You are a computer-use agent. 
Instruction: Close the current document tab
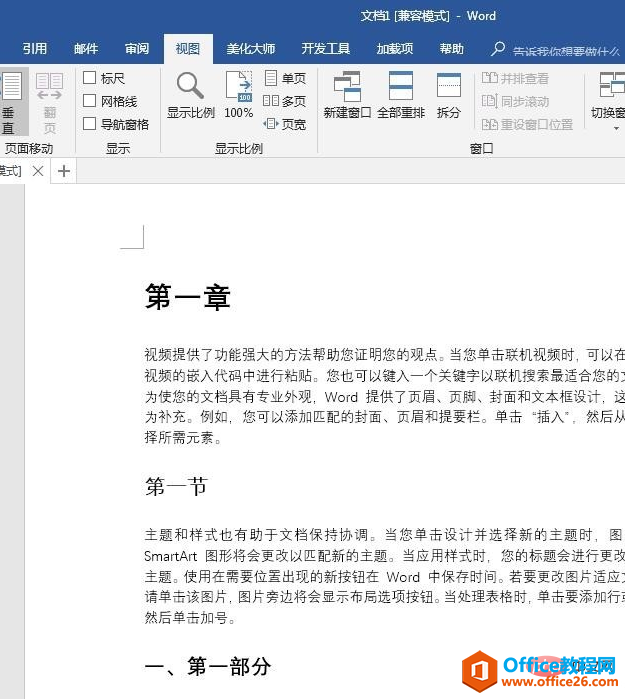38,171
